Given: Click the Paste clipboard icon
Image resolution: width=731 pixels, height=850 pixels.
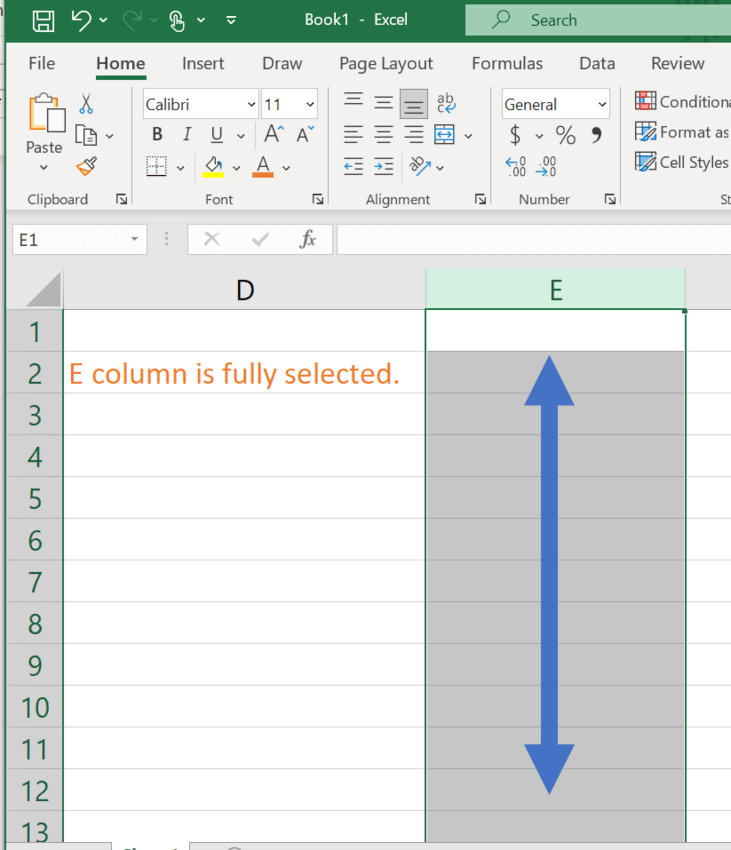Looking at the screenshot, I should click(x=47, y=113).
